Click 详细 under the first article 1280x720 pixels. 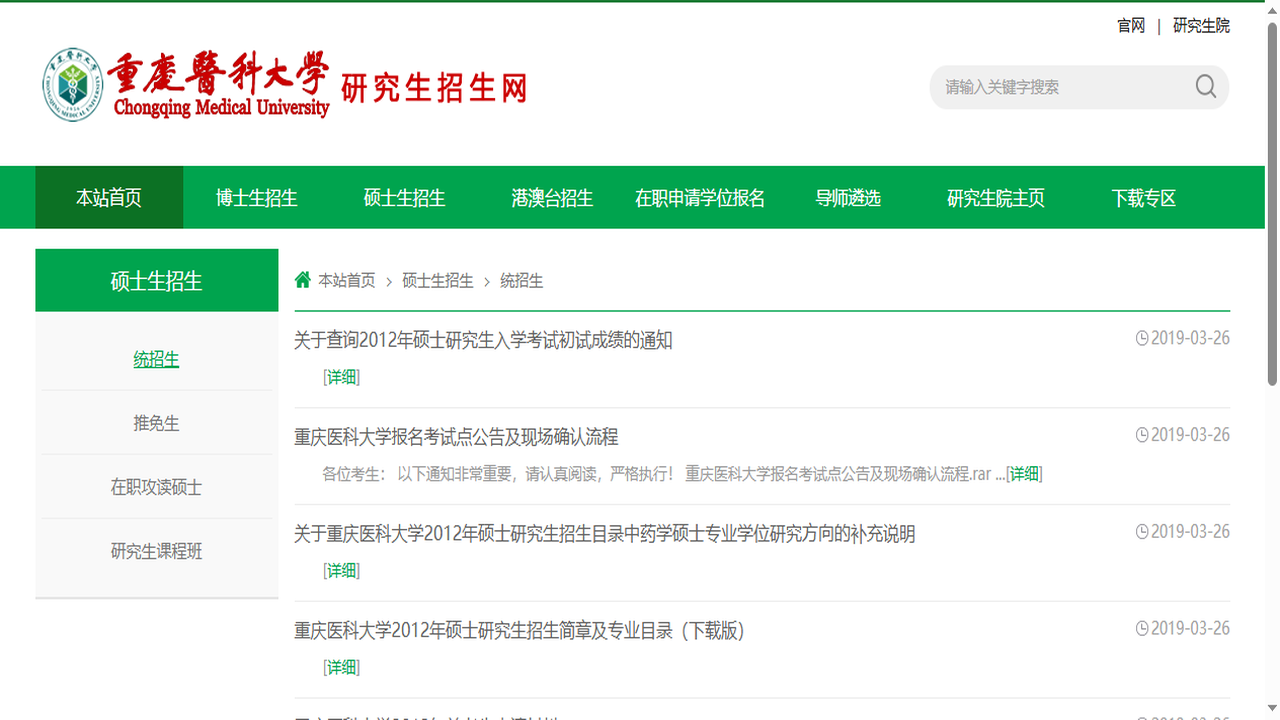(341, 377)
